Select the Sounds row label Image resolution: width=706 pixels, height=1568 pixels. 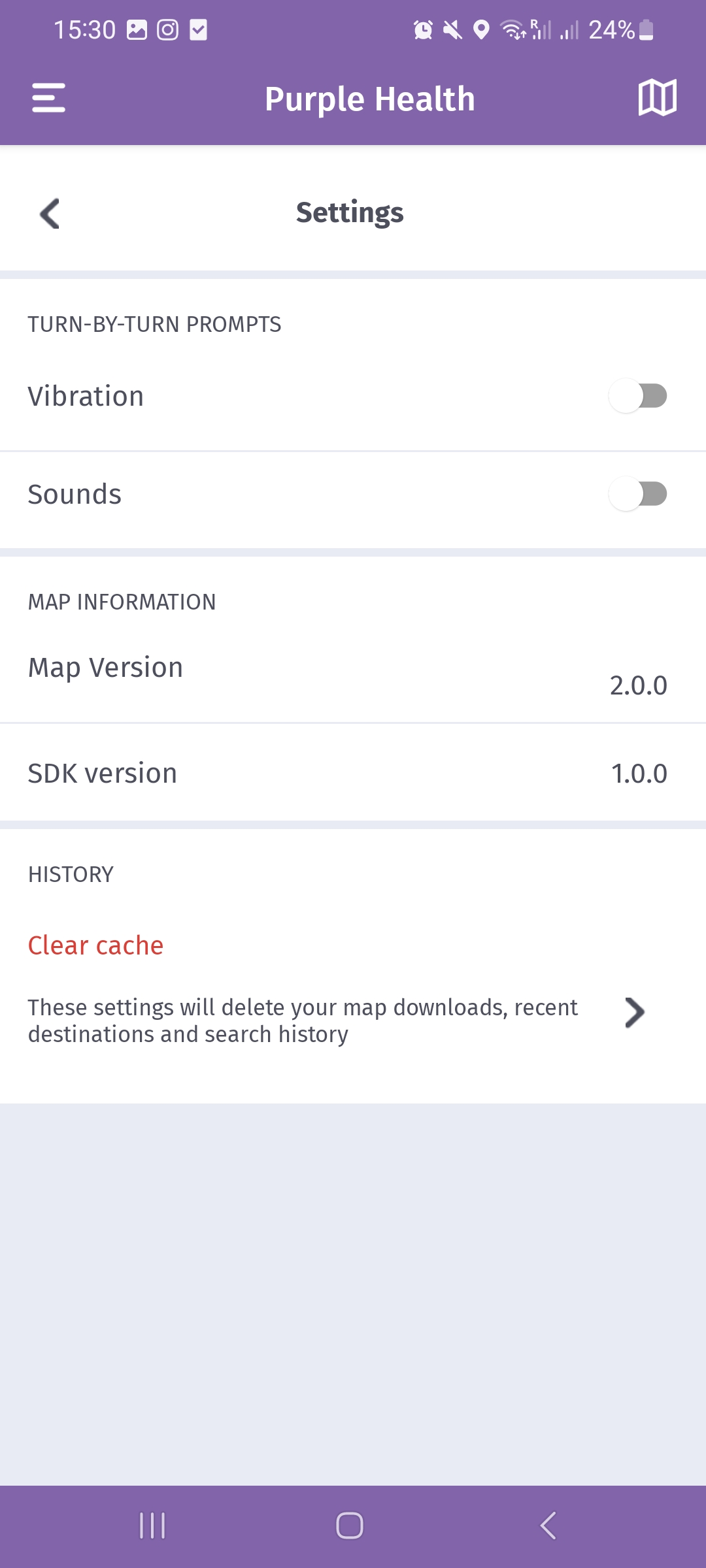pos(75,495)
